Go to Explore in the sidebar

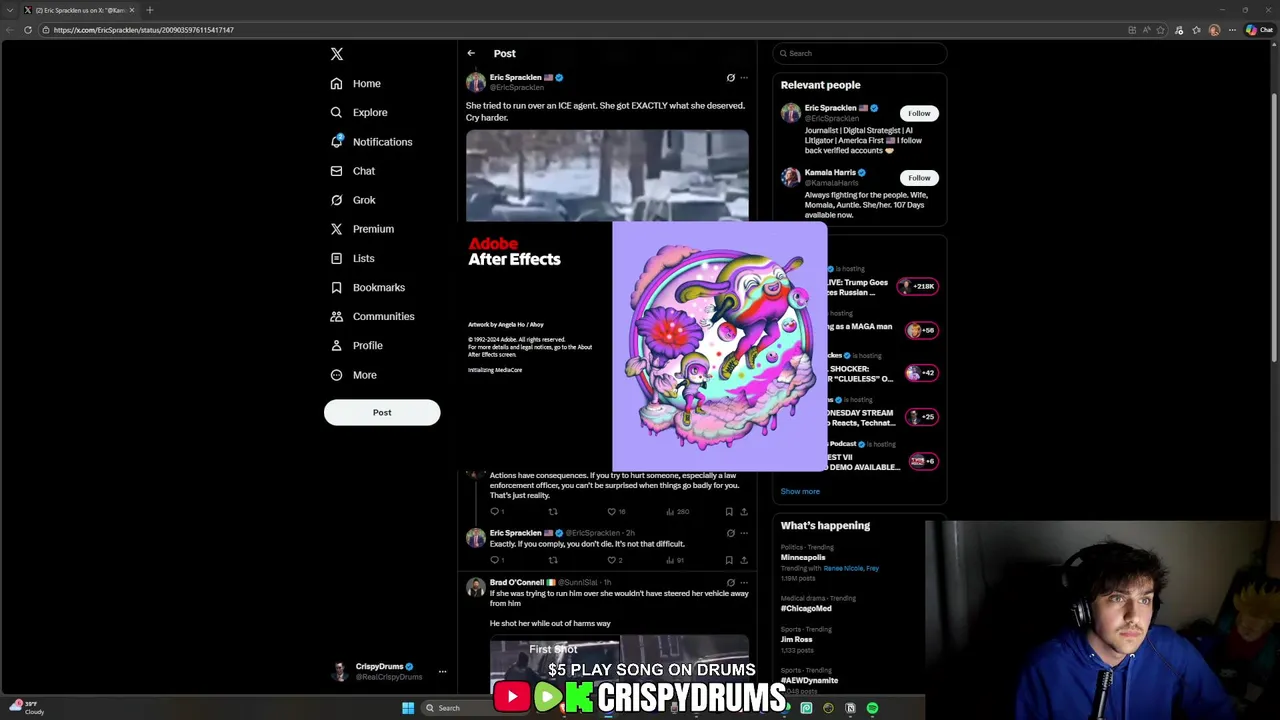359,113
